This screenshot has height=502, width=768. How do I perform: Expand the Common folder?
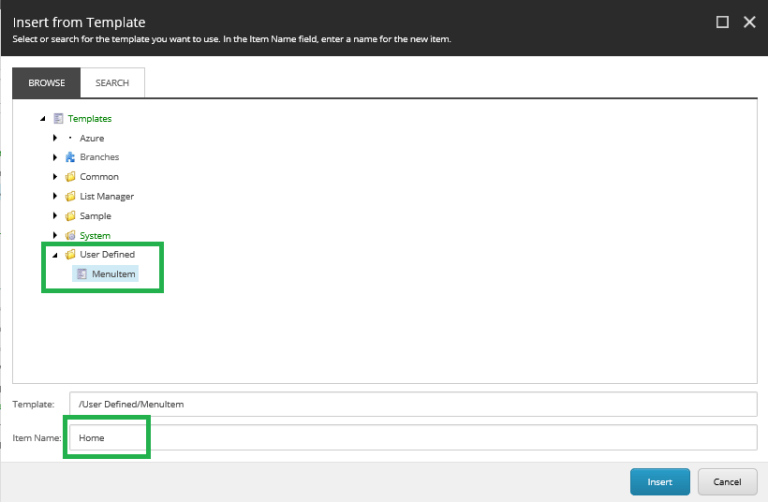point(55,177)
